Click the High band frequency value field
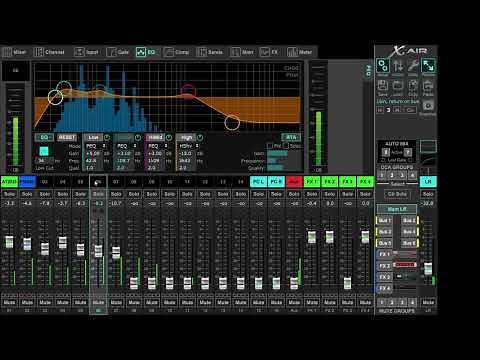The height and width of the screenshot is (360, 480). (x=187, y=161)
